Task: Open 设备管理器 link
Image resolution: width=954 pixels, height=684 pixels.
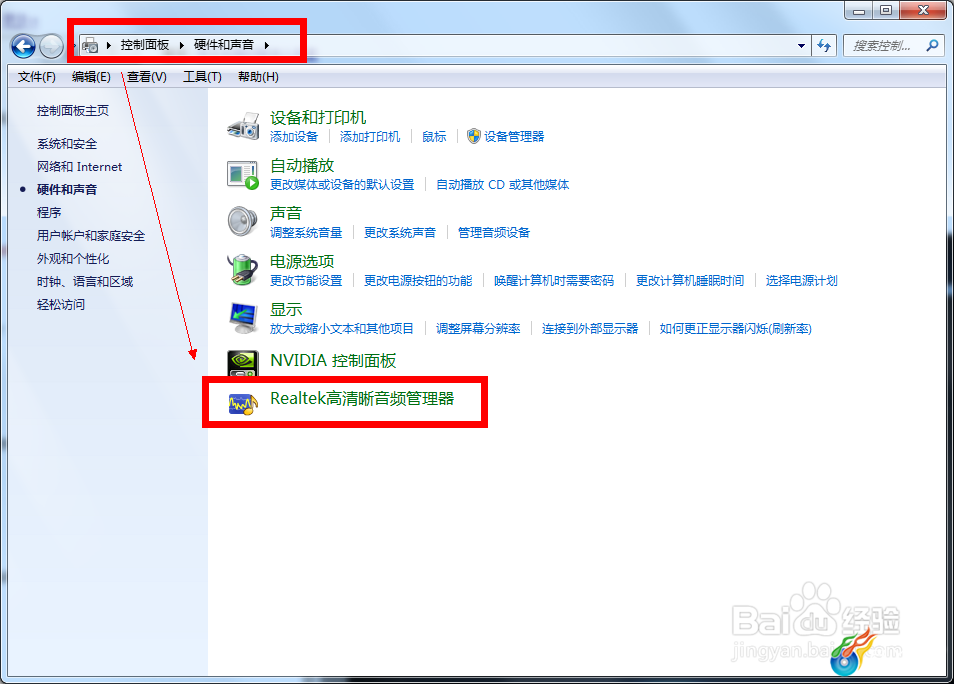Action: pyautogui.click(x=514, y=137)
